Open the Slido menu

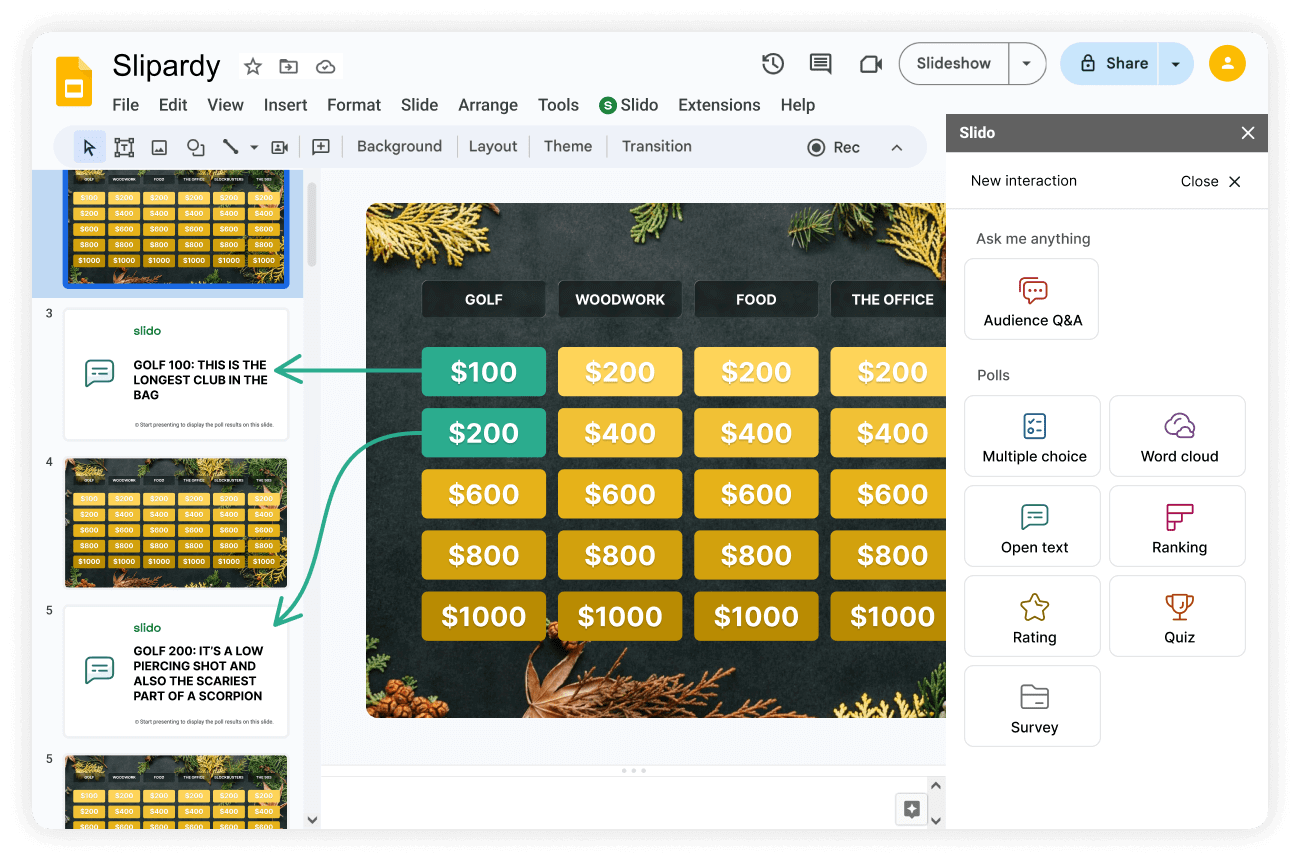[629, 105]
